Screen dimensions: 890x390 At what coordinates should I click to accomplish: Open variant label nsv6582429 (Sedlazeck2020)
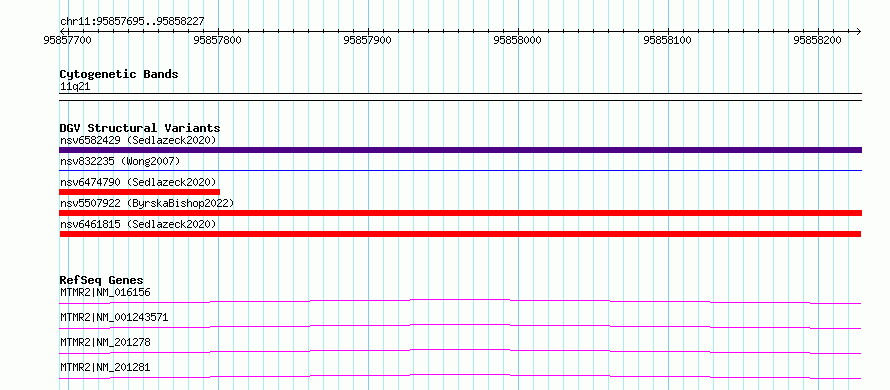(x=138, y=140)
